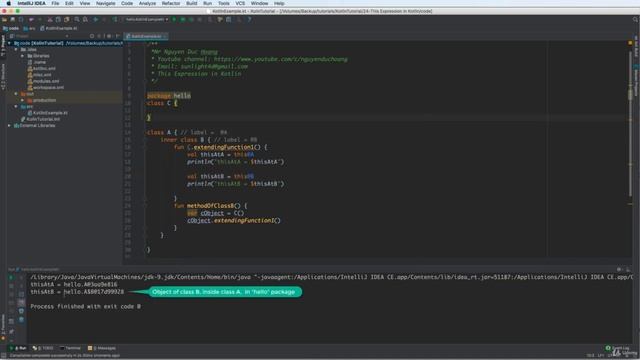Click the Copy toolbar icon
The image size is (640, 360).
(58, 19)
